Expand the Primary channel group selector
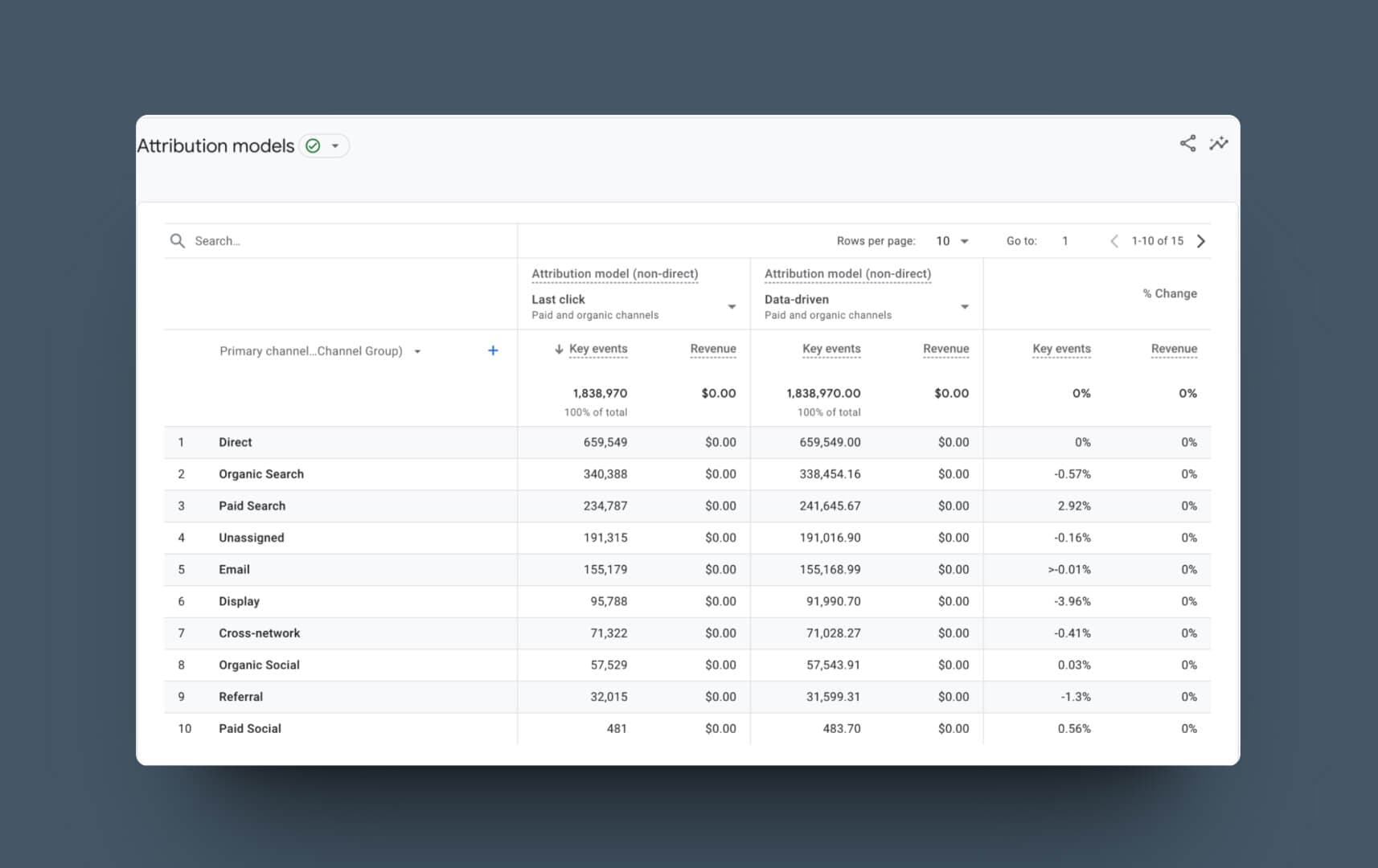 point(417,351)
